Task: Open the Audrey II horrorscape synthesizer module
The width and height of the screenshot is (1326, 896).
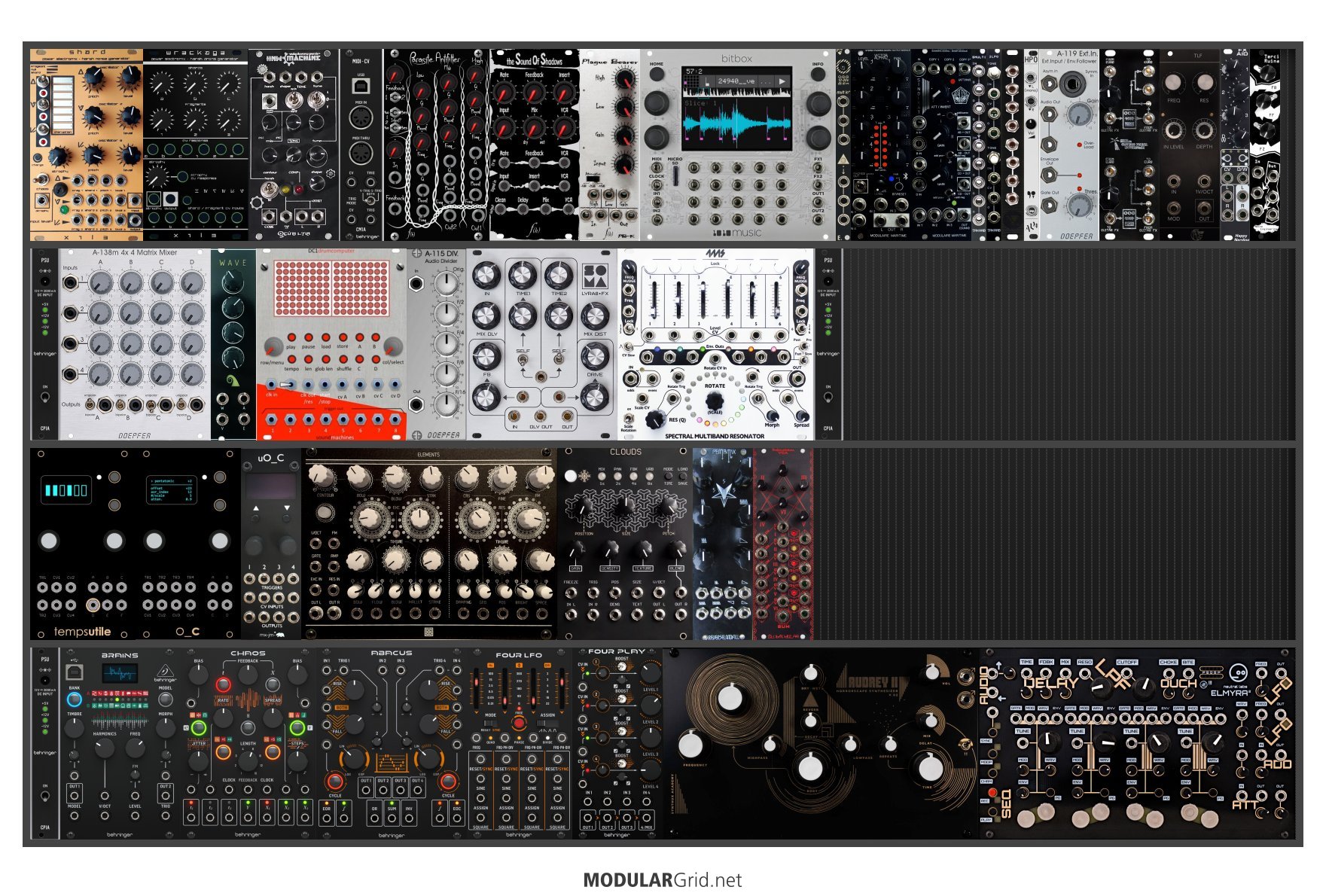Action: click(x=821, y=743)
